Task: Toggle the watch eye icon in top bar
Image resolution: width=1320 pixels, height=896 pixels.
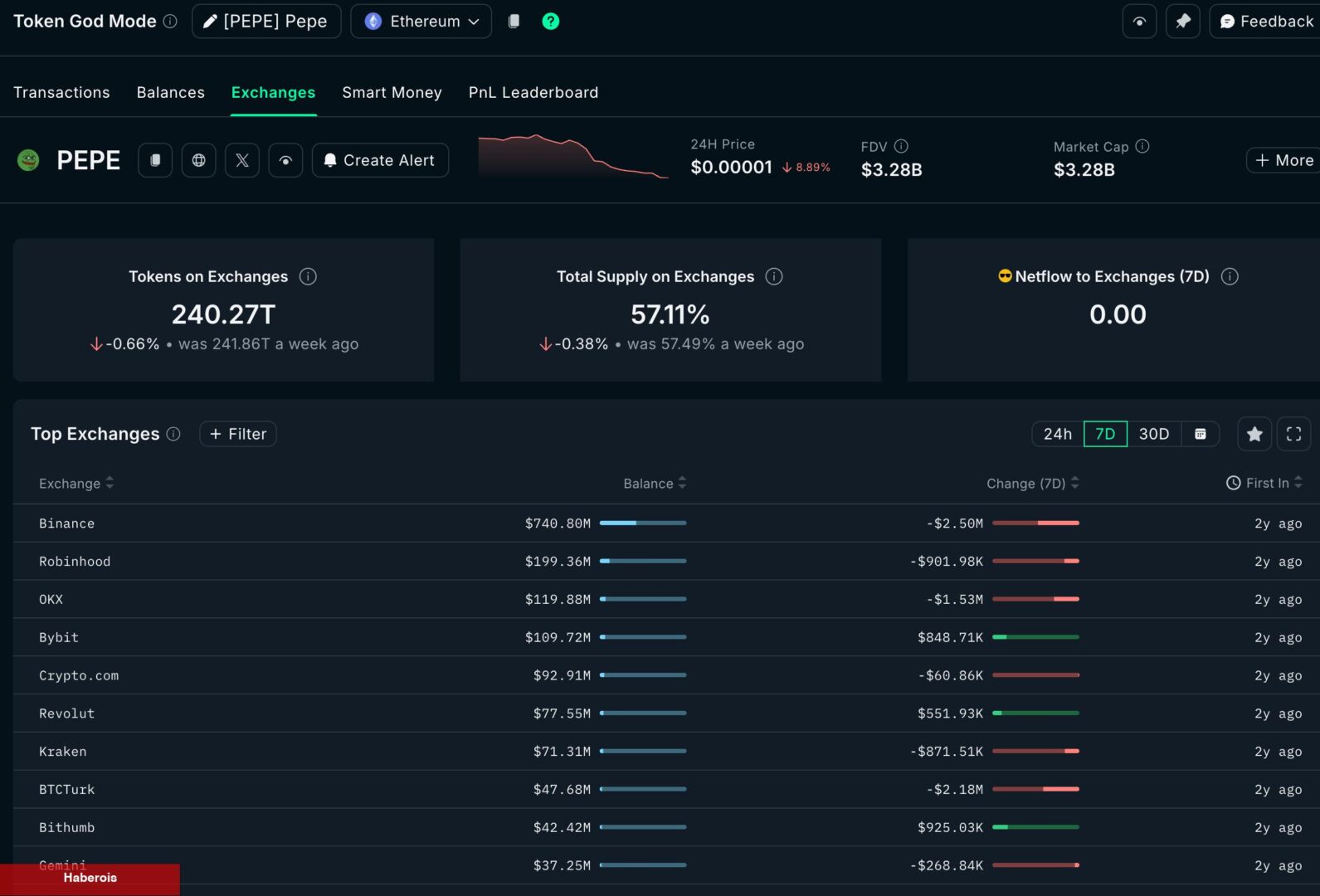Action: point(1139,22)
